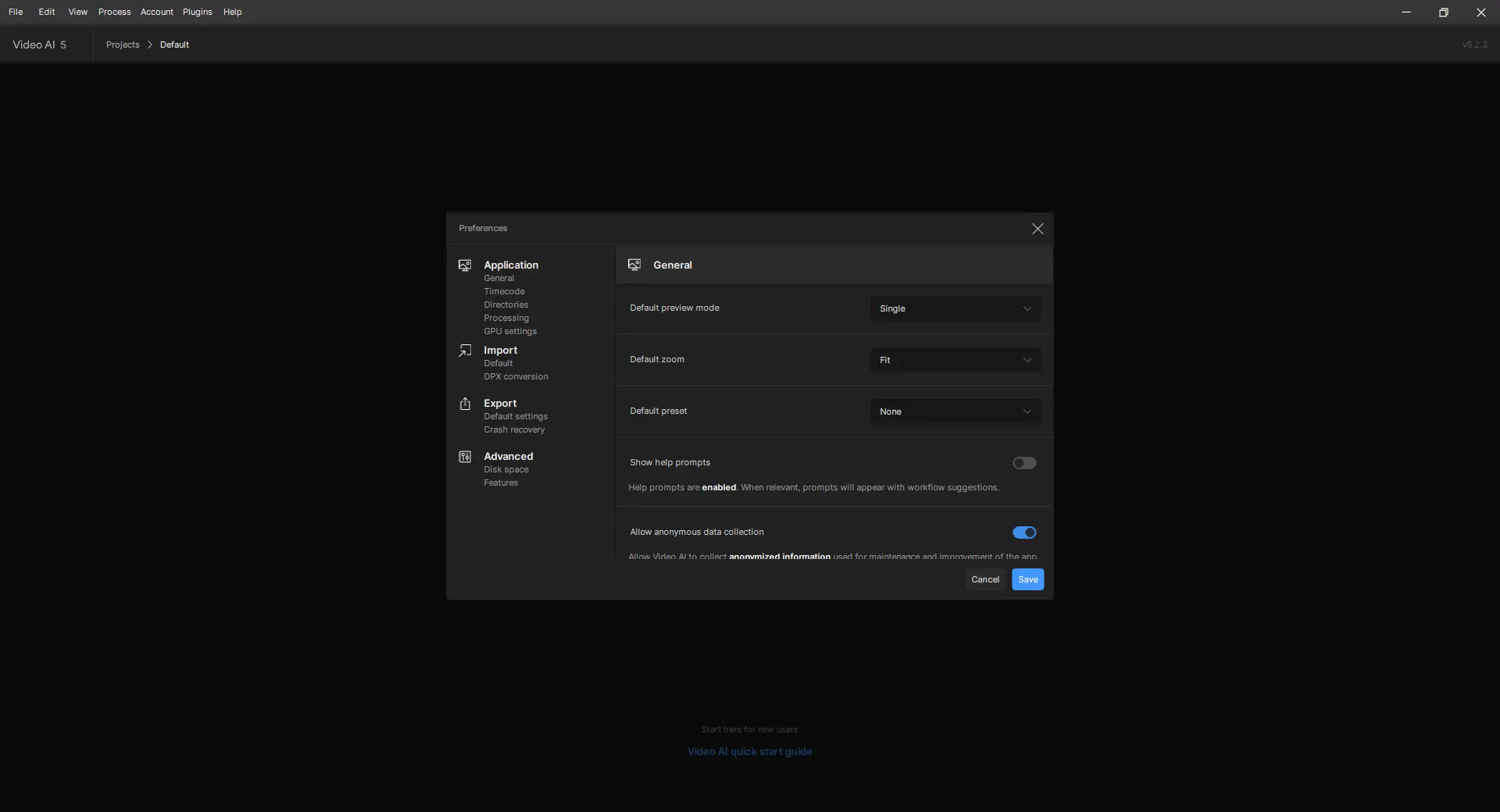Click 'Show help prompts' label
This screenshot has width=1500, height=812.
[670, 463]
